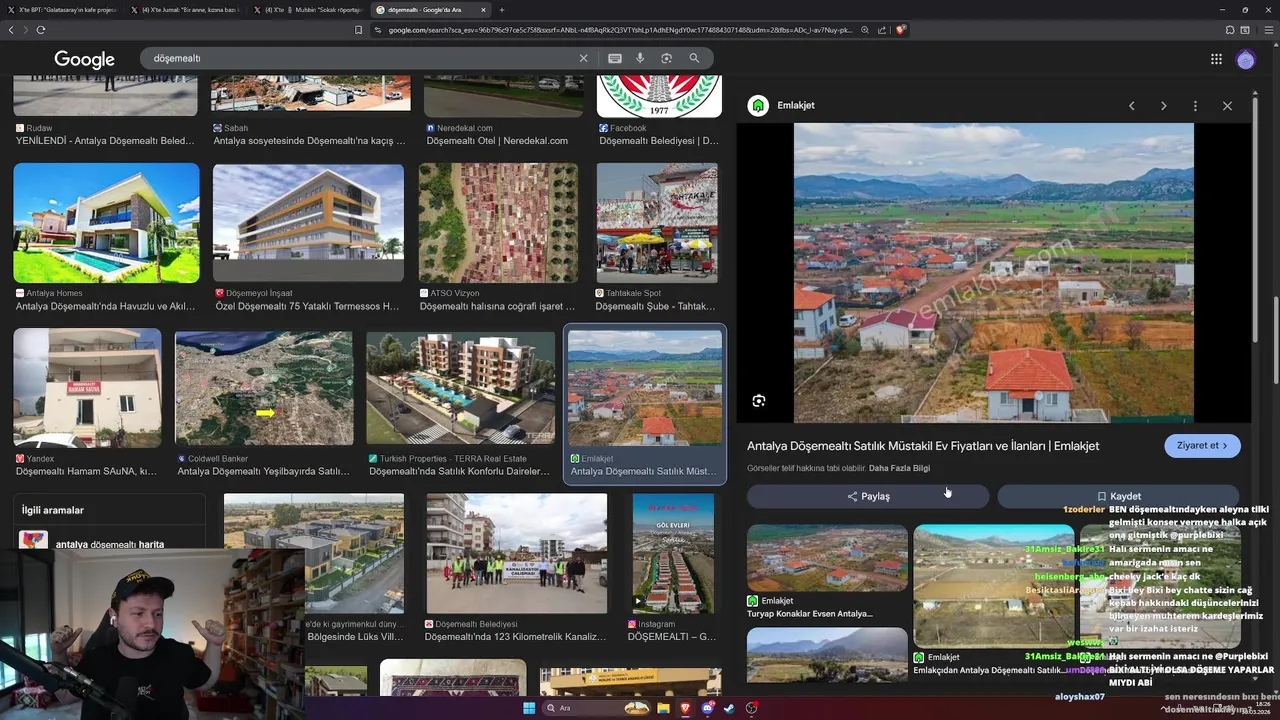
Task: Select the döşemealtı Google'da Ara tab
Action: pos(430,9)
